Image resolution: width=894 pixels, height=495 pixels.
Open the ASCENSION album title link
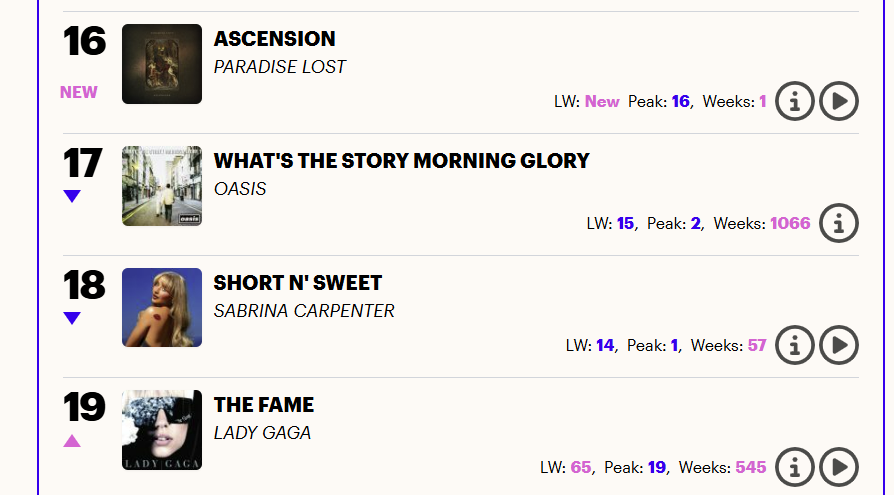pos(275,39)
